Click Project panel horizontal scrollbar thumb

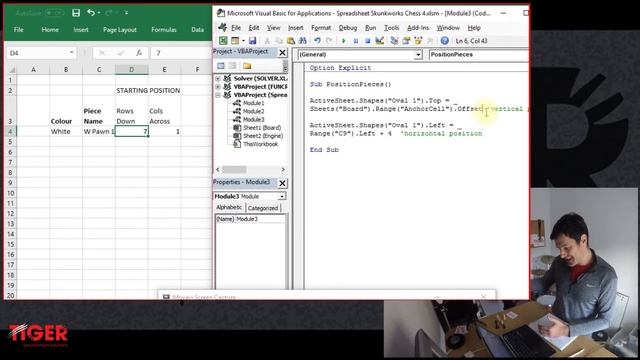click(x=234, y=169)
